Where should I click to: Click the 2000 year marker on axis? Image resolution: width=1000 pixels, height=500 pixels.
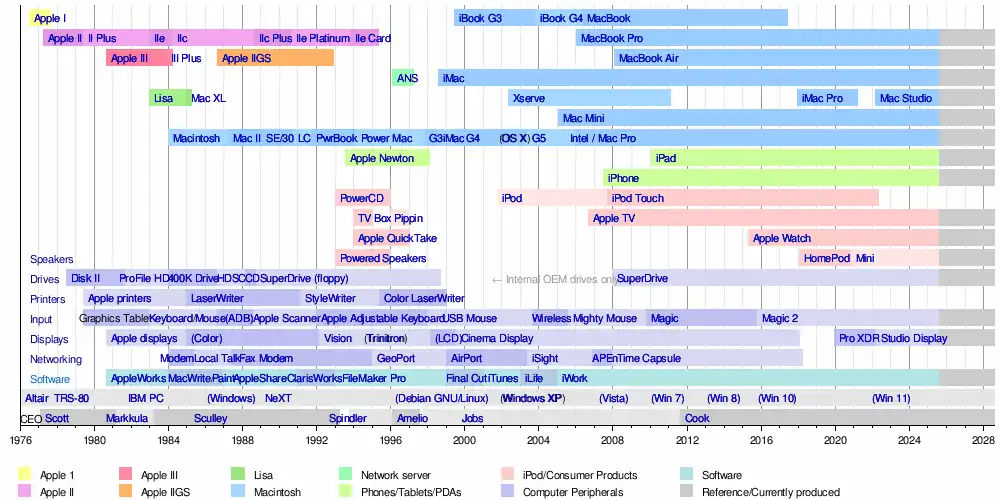(464, 439)
